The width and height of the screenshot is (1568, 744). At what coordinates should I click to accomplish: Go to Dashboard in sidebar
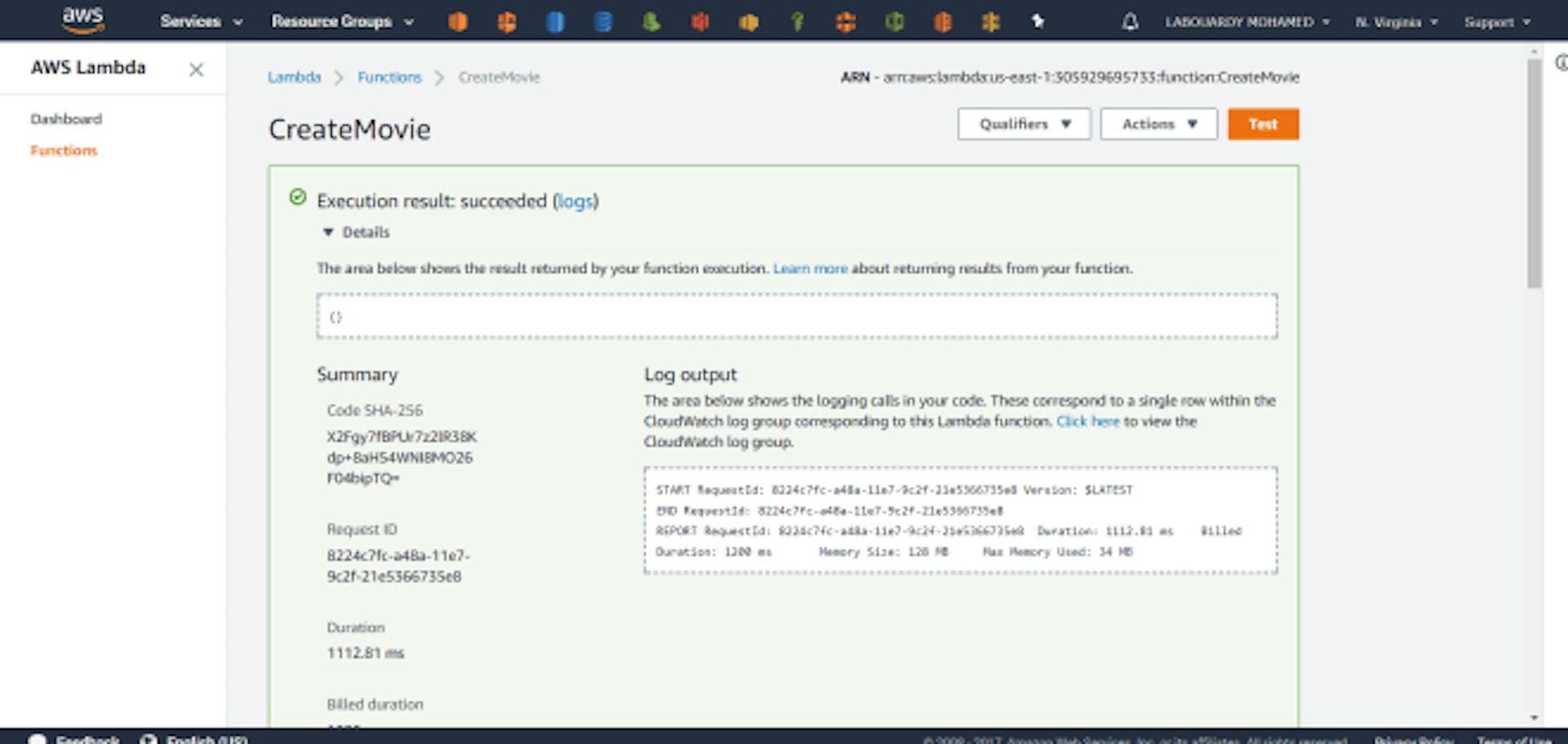pyautogui.click(x=66, y=119)
